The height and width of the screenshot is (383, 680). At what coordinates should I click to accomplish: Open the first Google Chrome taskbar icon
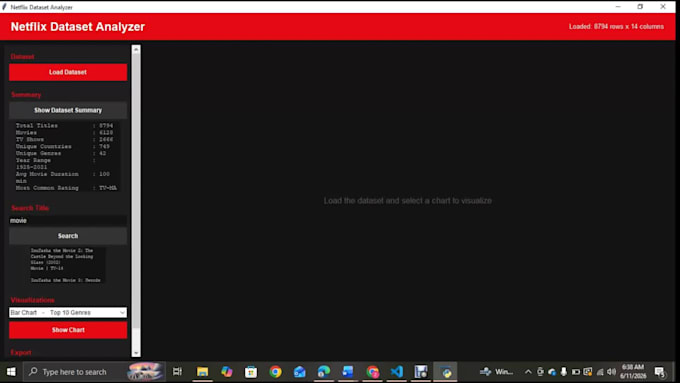pos(275,372)
